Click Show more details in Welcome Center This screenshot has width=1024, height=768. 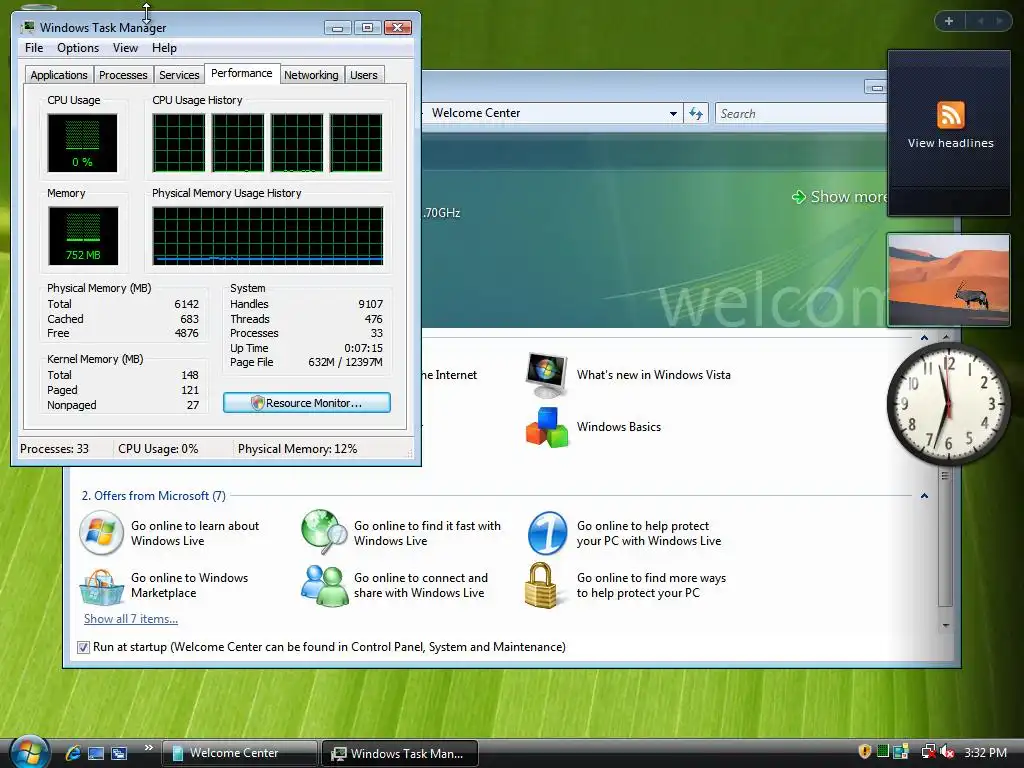click(842, 197)
